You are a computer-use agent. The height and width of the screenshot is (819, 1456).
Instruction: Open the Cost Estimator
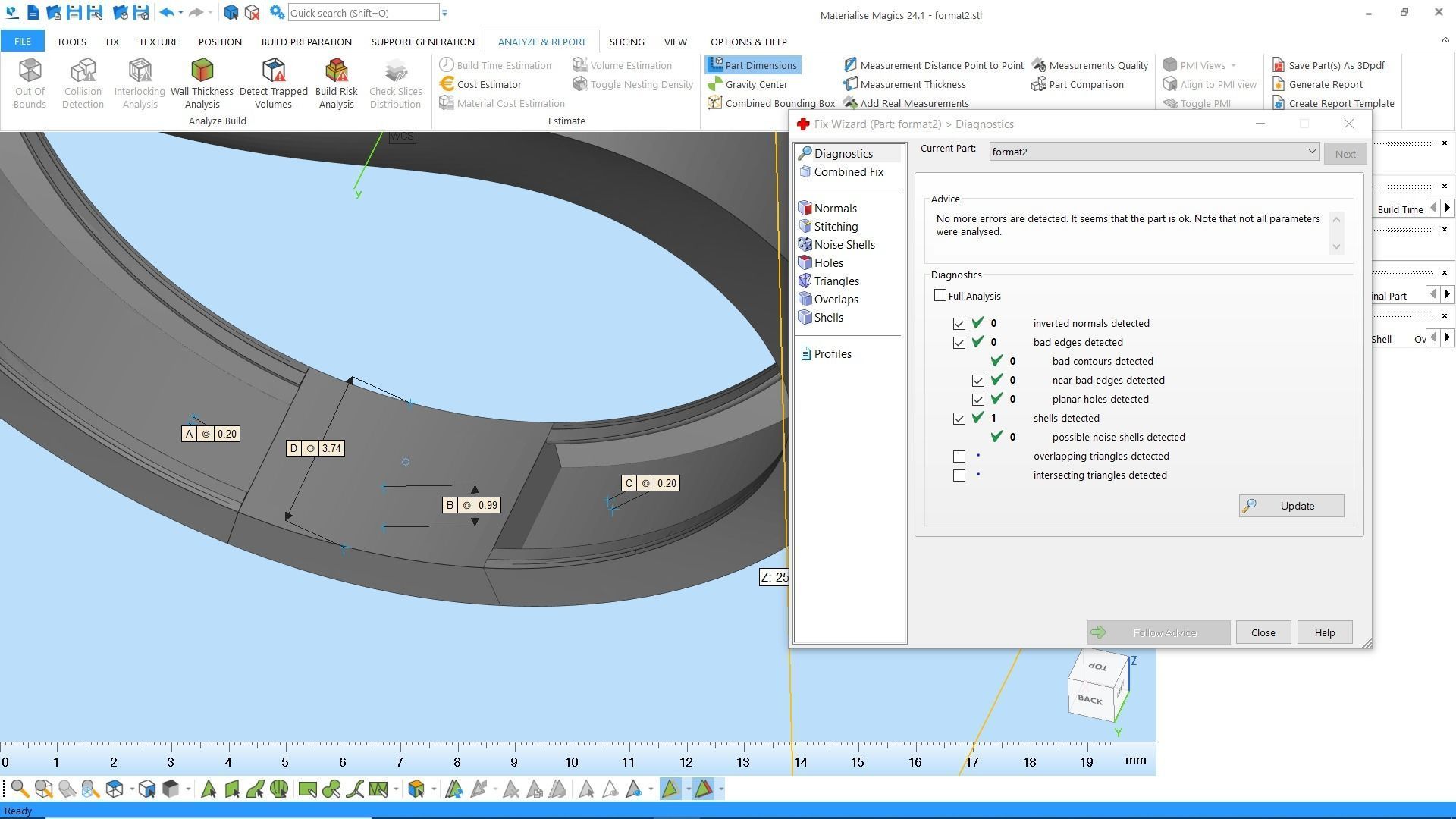pyautogui.click(x=481, y=84)
